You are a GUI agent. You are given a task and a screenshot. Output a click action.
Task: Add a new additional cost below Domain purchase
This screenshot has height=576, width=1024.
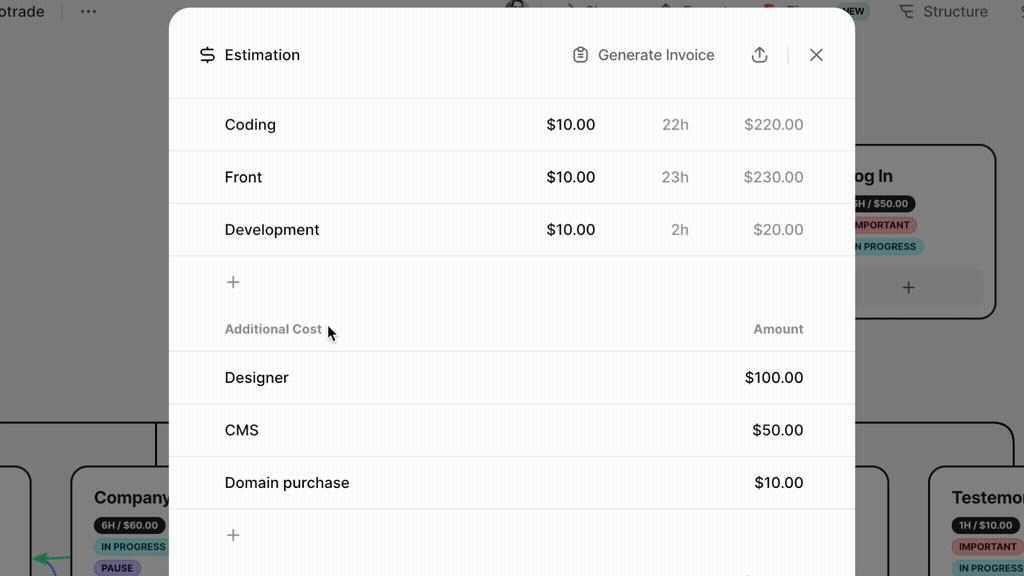pos(233,535)
